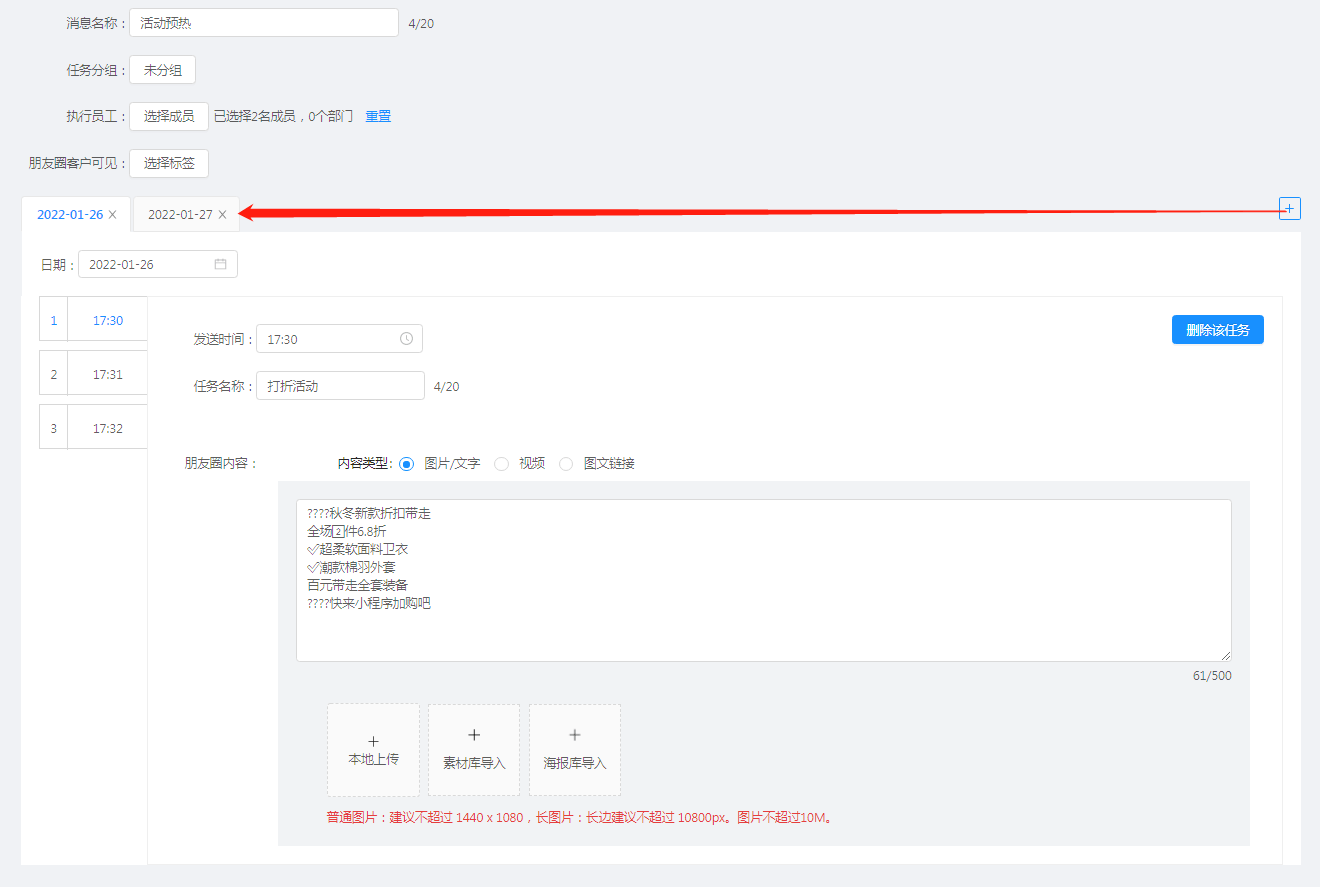Open 选择成员 member selector
Screen dimensions: 1320x887
[x=169, y=116]
